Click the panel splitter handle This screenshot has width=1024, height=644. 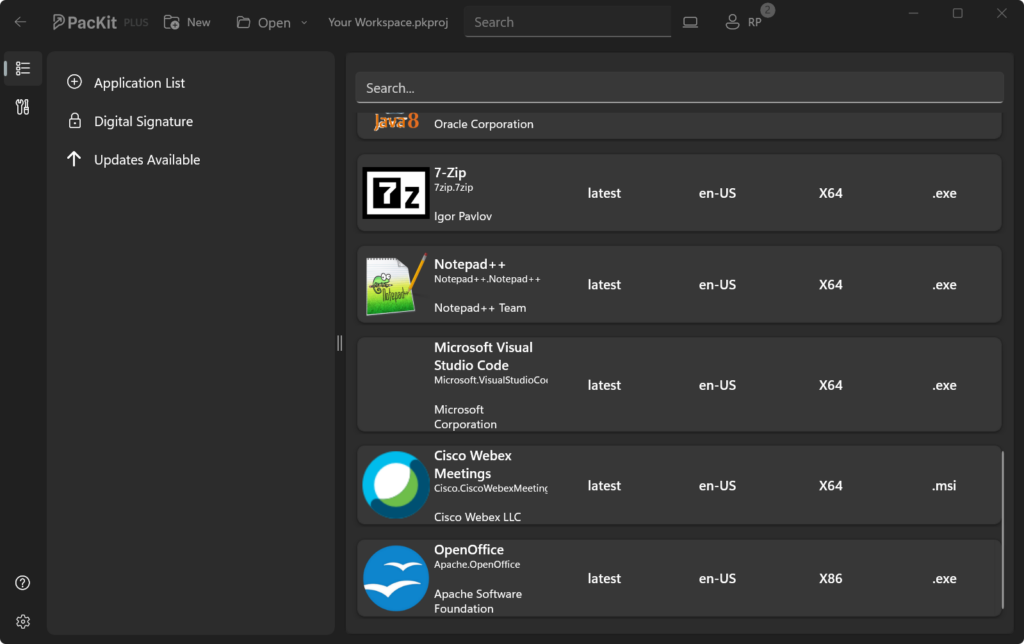tap(340, 343)
